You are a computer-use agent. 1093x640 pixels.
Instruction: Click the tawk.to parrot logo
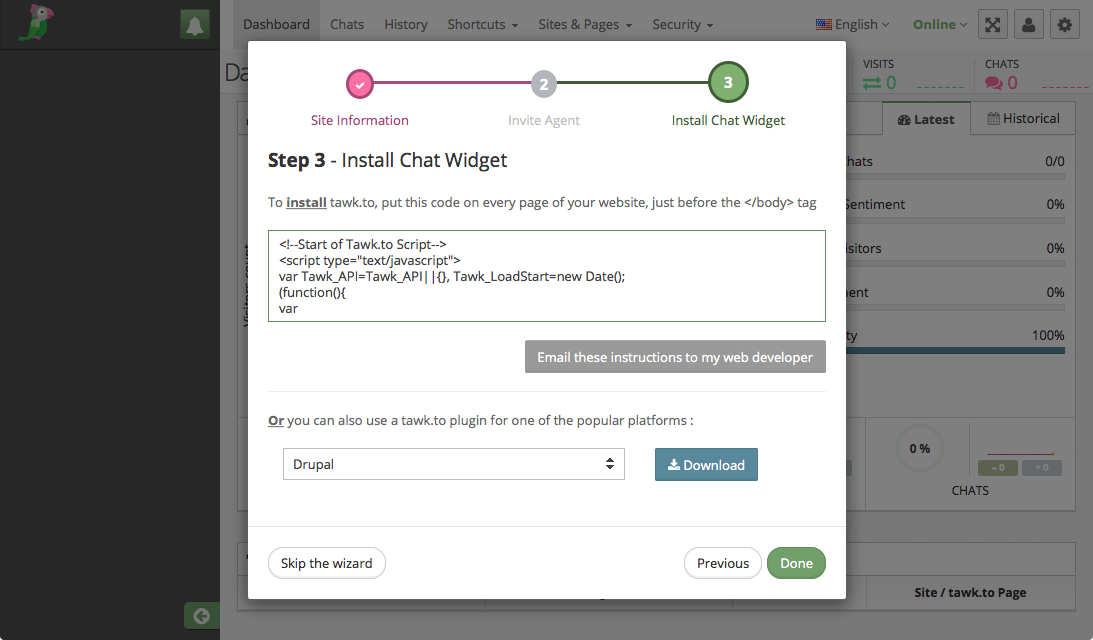[36, 23]
